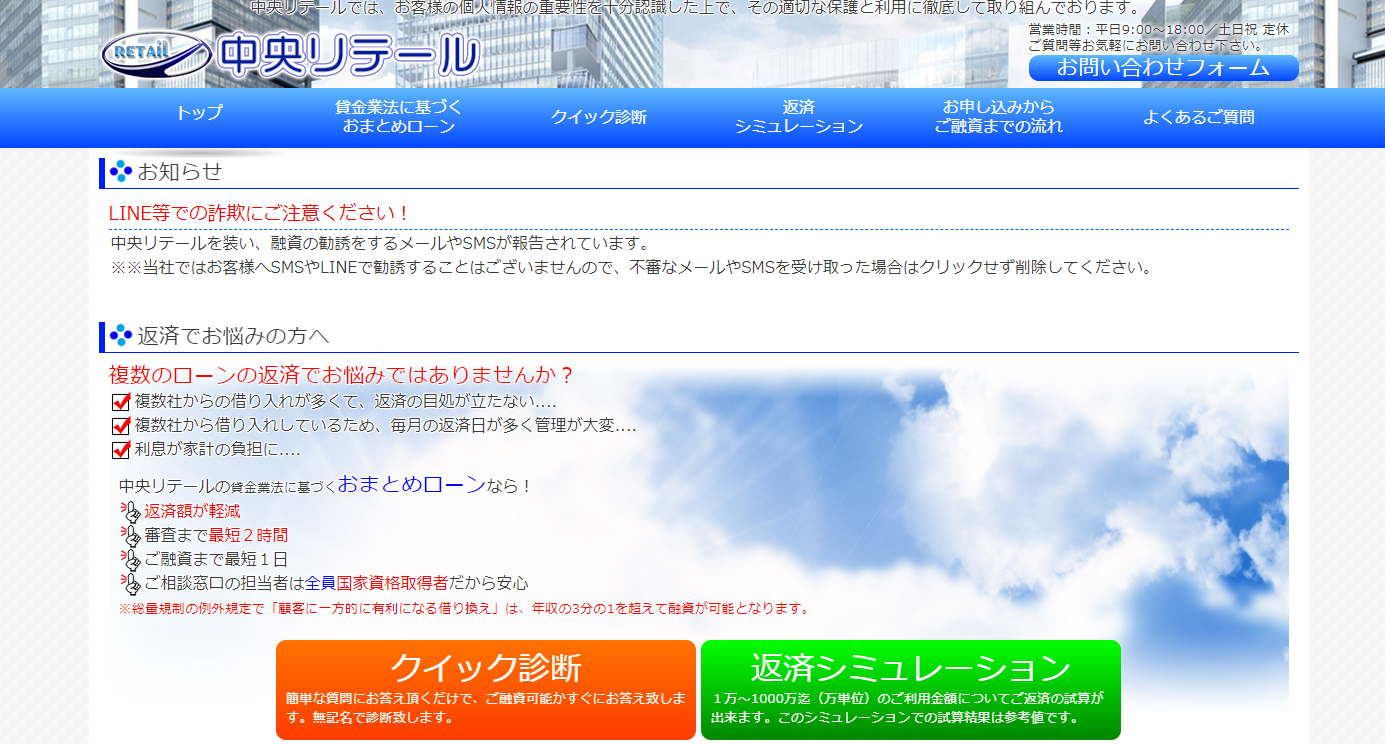Click the green 返済シミュレーション banner button

click(910, 690)
